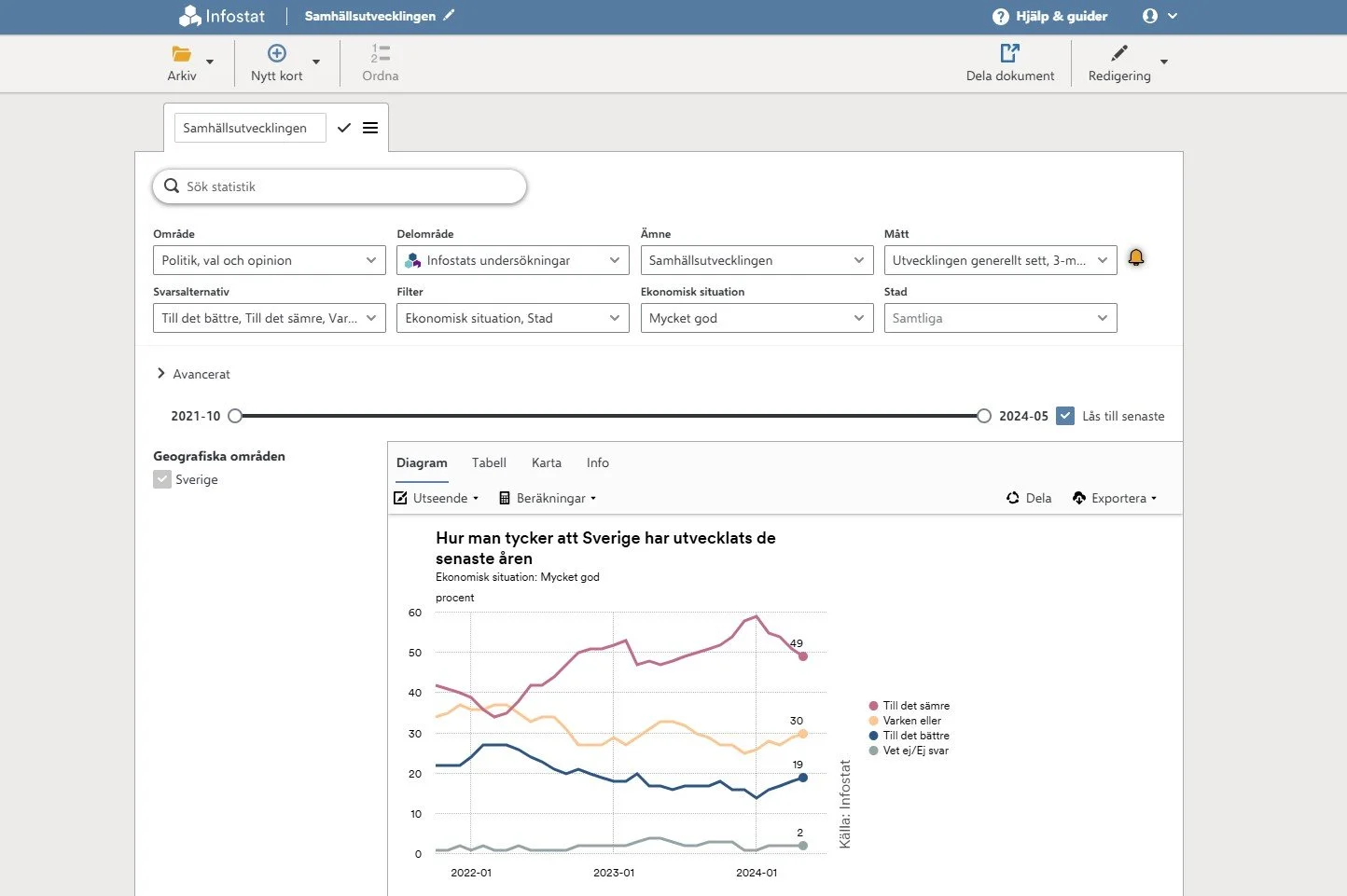
Task: Toggle the Sverige checkbox
Action: (x=162, y=479)
